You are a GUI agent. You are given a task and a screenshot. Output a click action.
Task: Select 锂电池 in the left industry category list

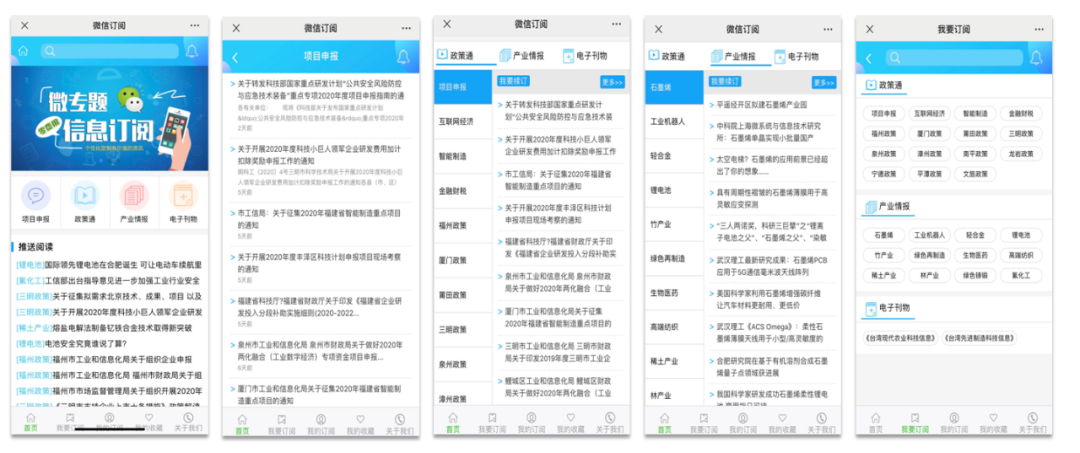[x=674, y=190]
